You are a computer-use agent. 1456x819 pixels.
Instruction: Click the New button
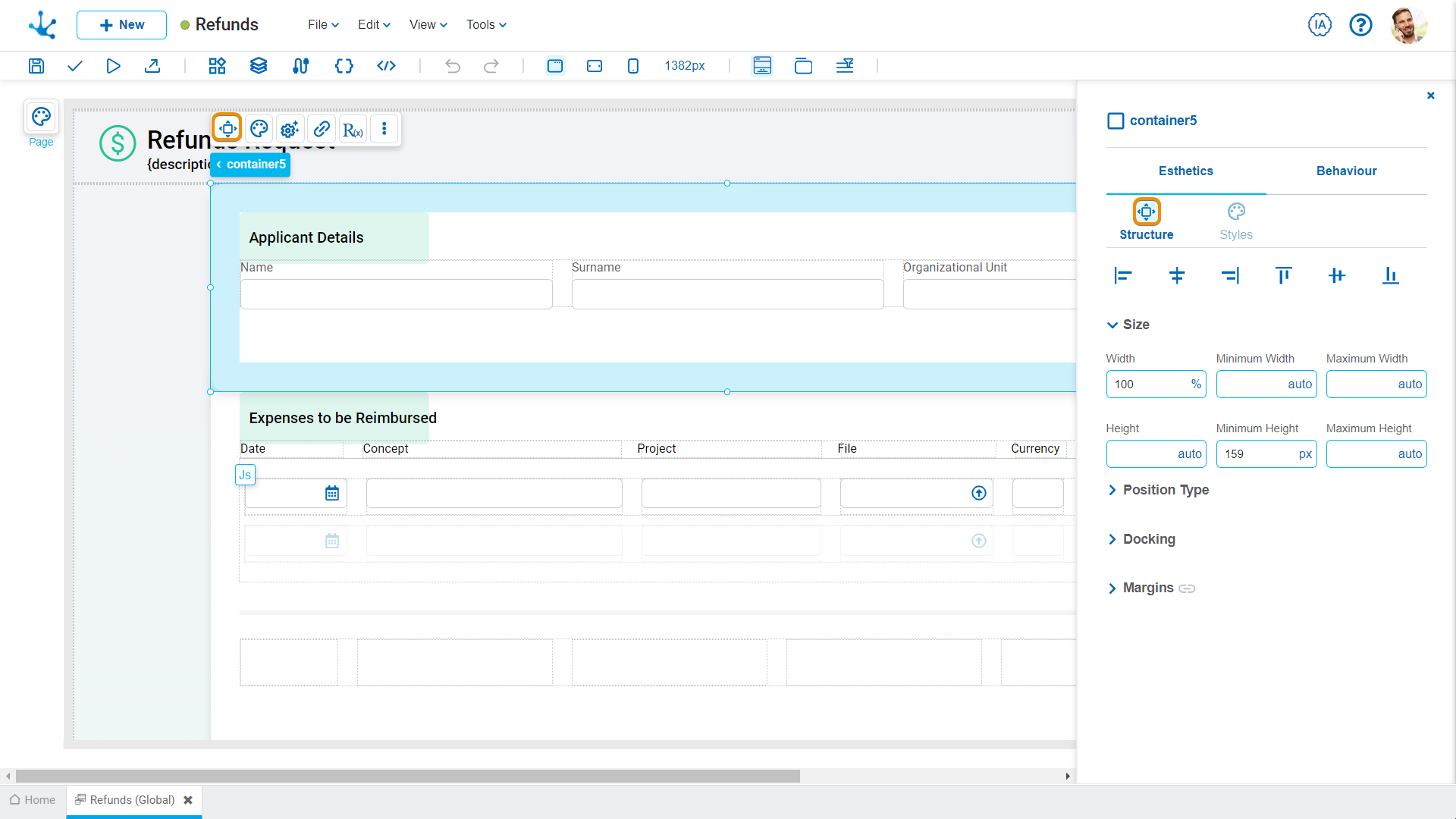[x=121, y=24]
